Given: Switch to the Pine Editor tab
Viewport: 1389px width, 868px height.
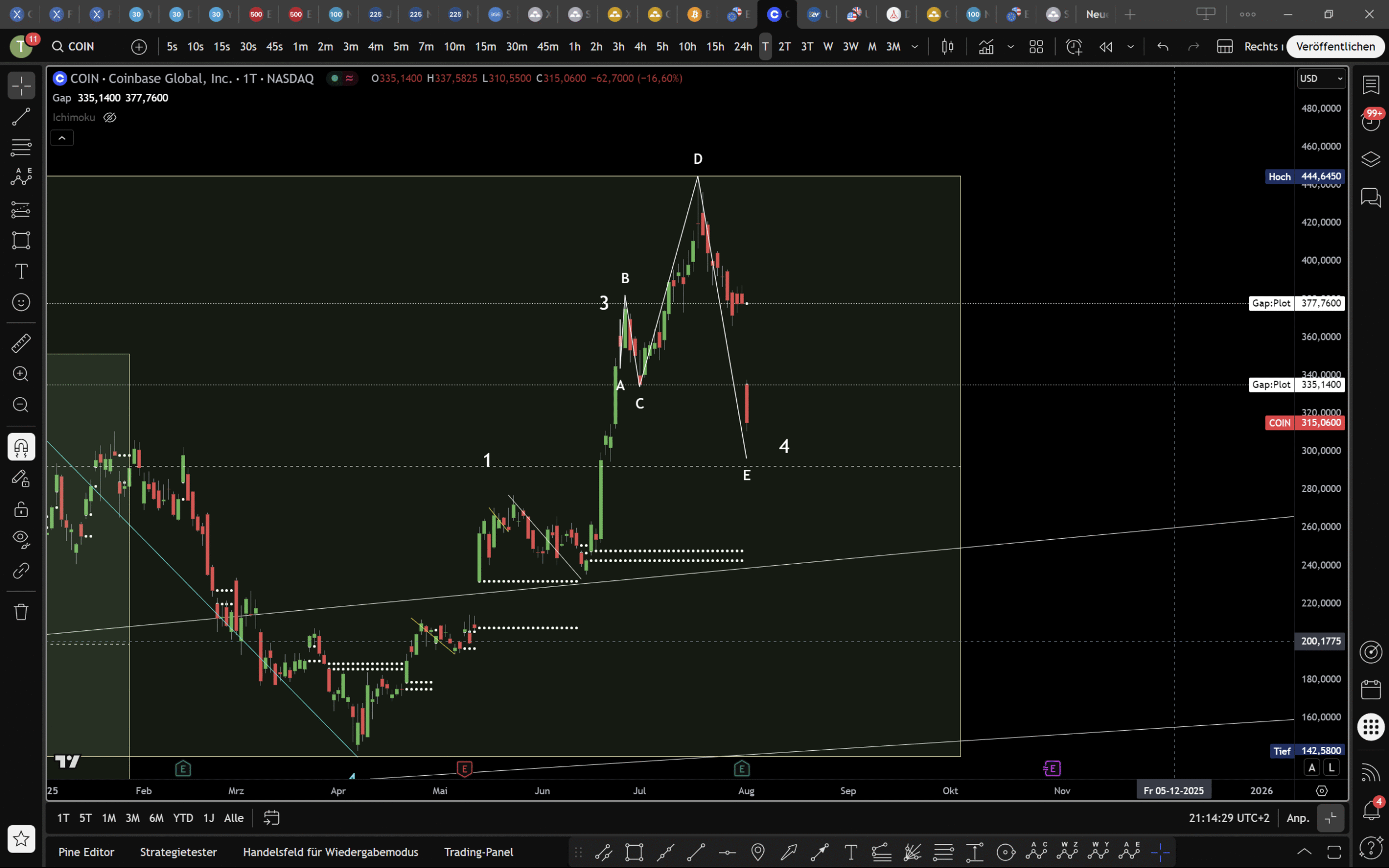Looking at the screenshot, I should point(86,852).
